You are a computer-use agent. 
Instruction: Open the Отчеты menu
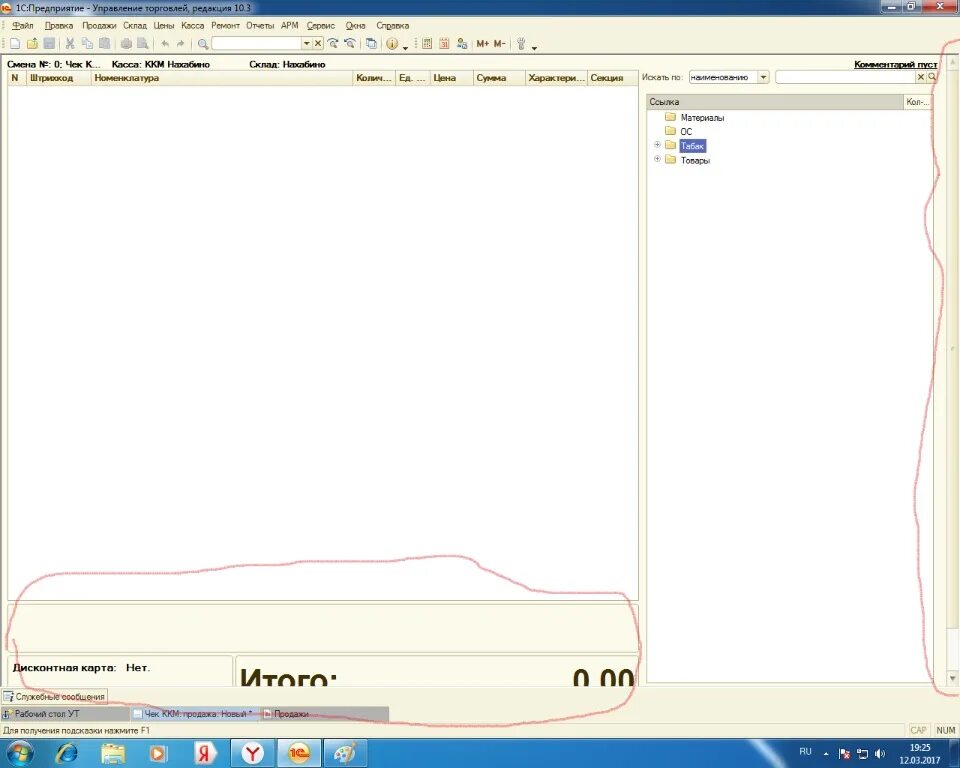coord(260,26)
